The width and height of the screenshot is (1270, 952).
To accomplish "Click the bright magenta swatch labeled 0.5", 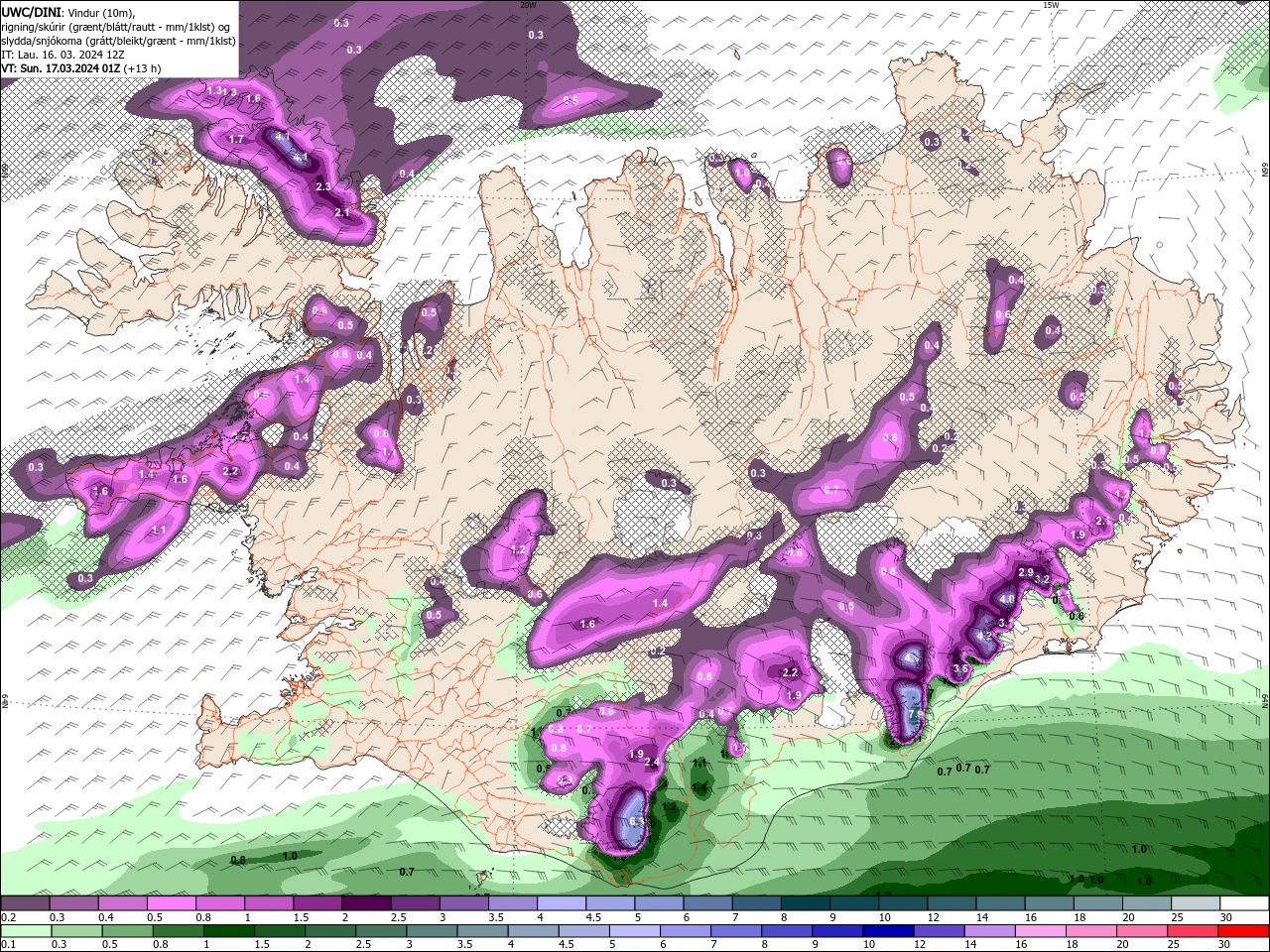I will pos(171,904).
